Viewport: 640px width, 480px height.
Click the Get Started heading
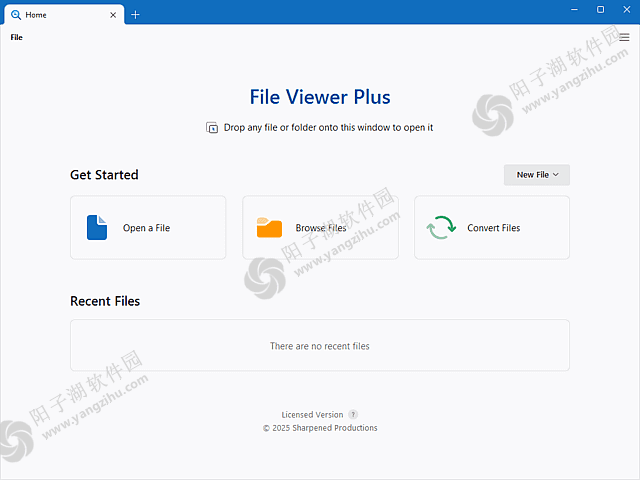(x=104, y=175)
